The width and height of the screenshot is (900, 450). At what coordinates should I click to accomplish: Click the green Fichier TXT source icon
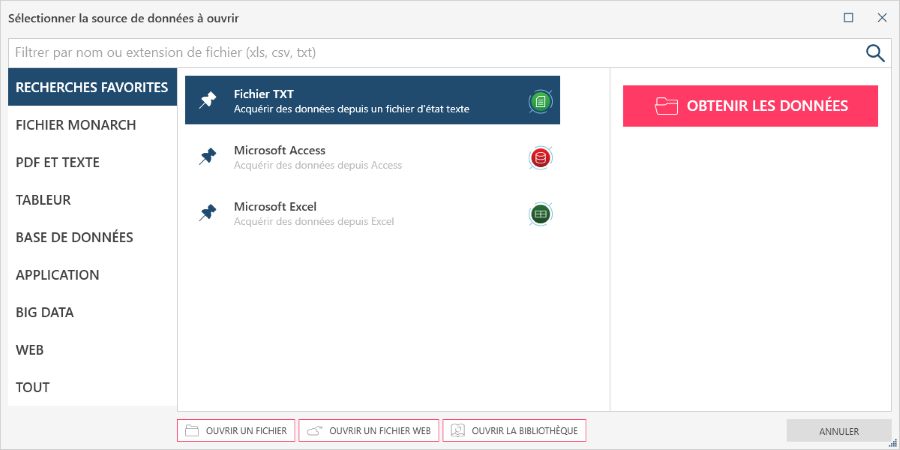[x=540, y=100]
